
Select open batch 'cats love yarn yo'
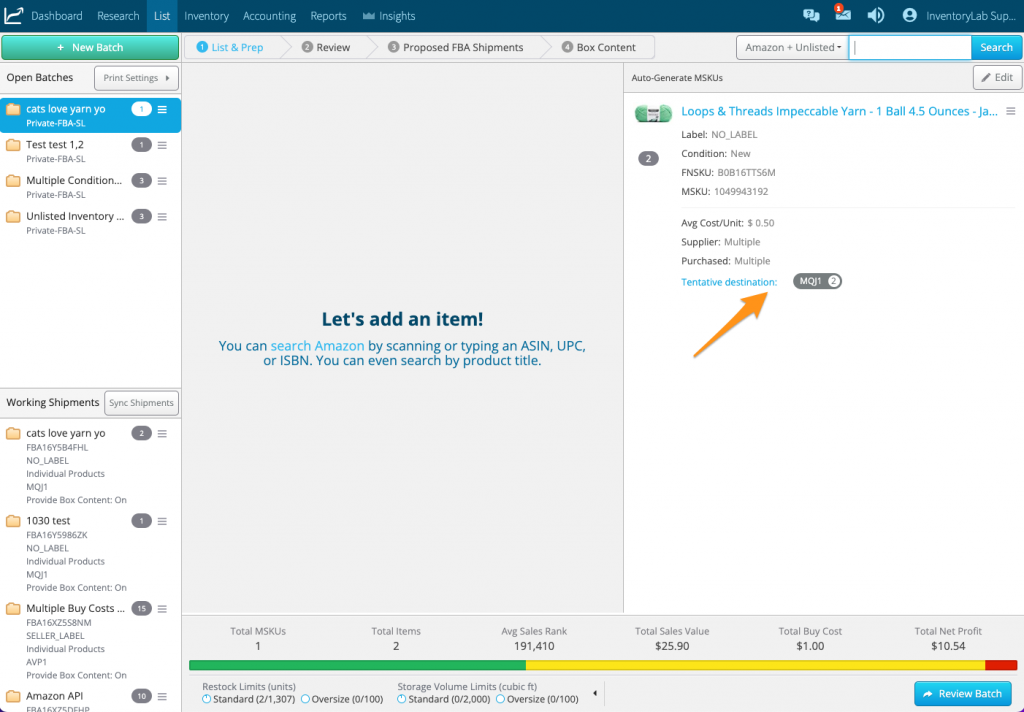91,116
